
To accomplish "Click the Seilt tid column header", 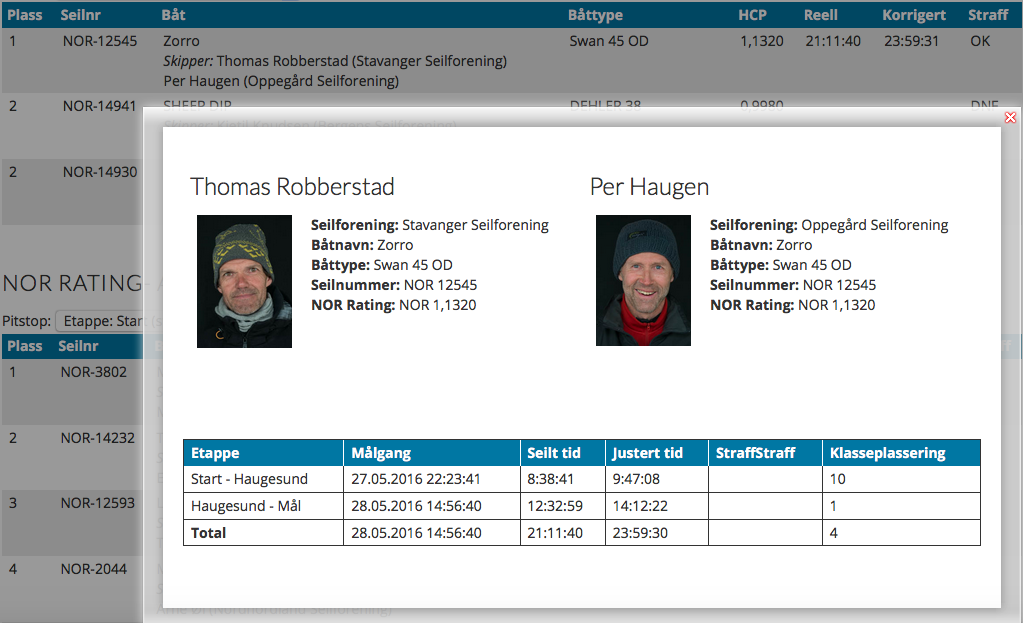I will click(x=562, y=453).
